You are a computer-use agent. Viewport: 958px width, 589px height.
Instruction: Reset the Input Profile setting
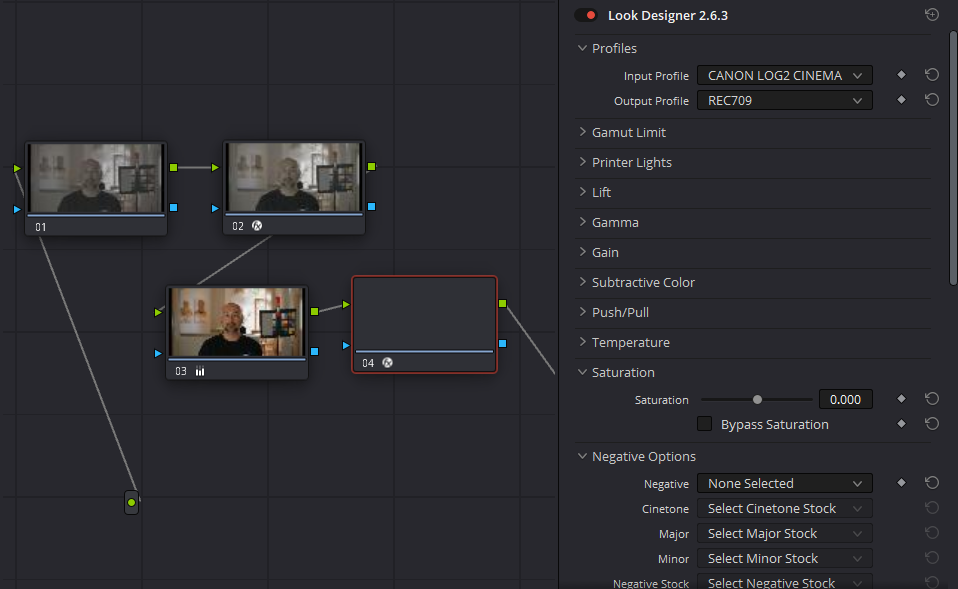pyautogui.click(x=932, y=75)
